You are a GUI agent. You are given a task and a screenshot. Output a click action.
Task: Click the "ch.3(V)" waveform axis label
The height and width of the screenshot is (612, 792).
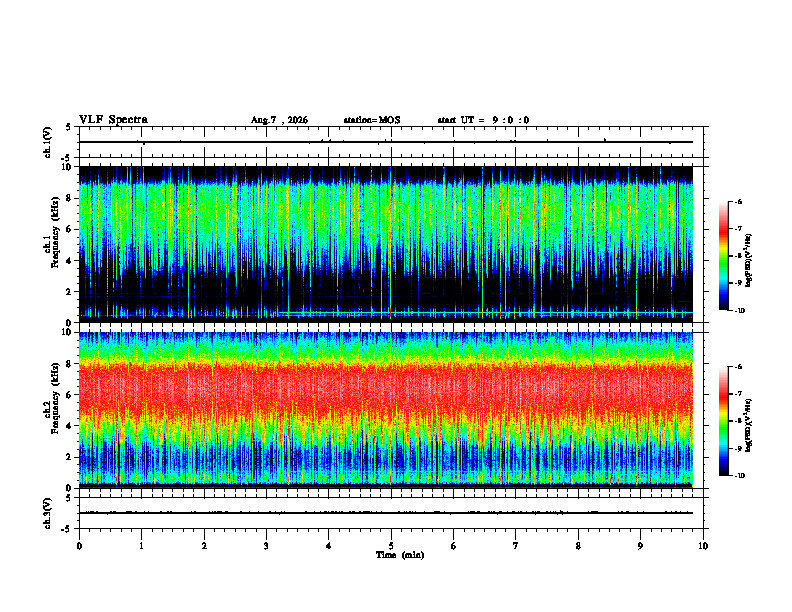pyautogui.click(x=48, y=514)
